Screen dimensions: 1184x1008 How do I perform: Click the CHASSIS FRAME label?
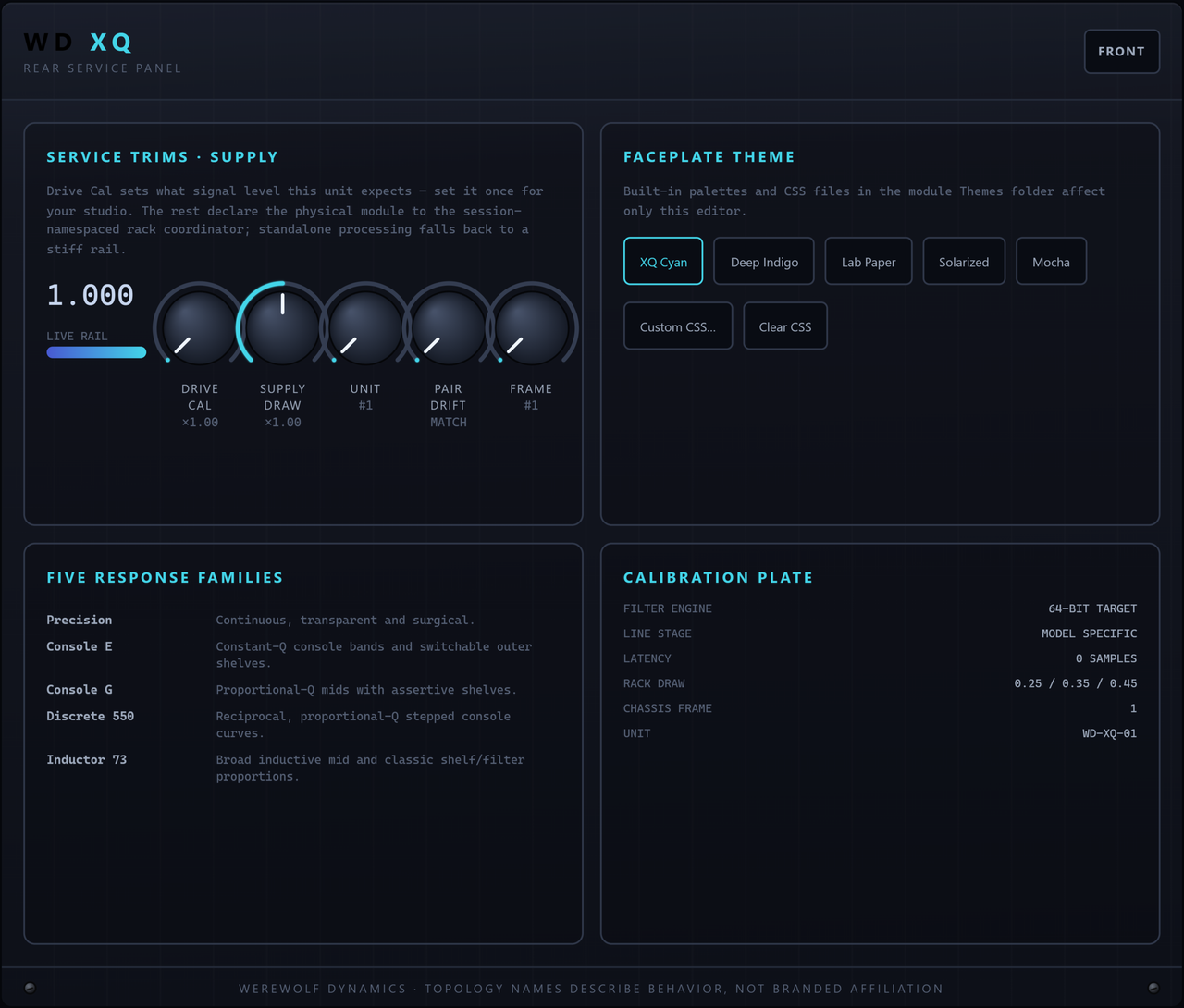(668, 708)
